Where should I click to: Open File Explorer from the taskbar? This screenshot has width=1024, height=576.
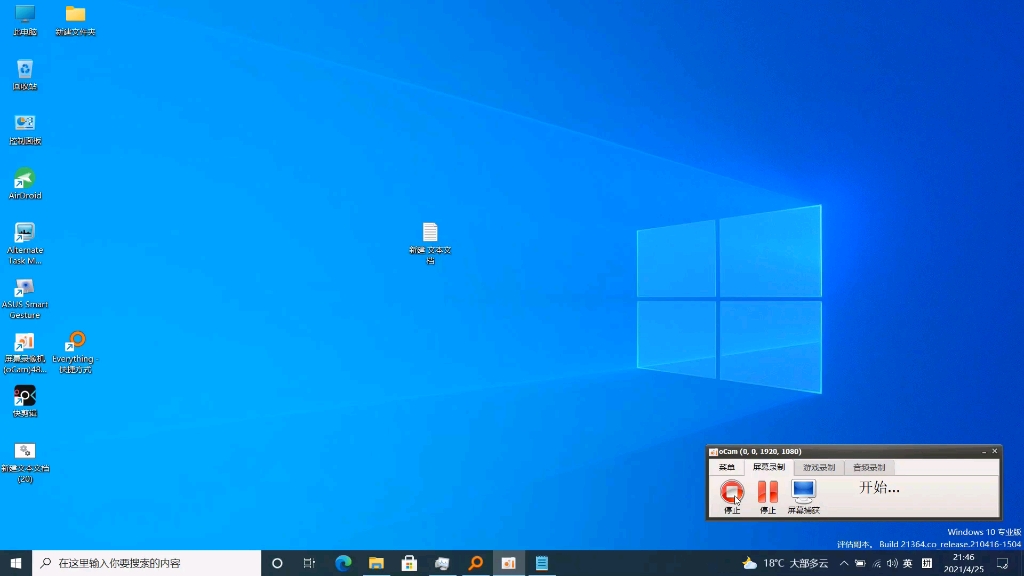[x=376, y=563]
